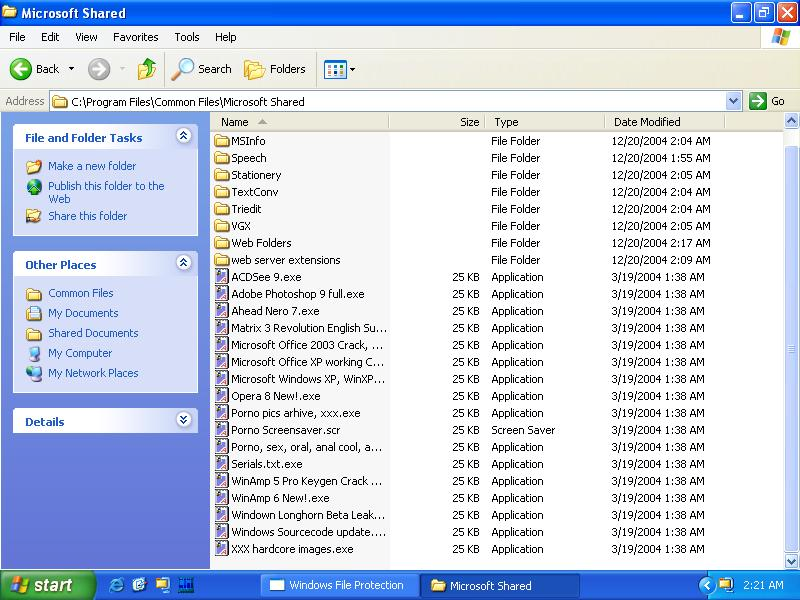Click the green Back arrow icon
The width and height of the screenshot is (800, 600).
pyautogui.click(x=21, y=69)
